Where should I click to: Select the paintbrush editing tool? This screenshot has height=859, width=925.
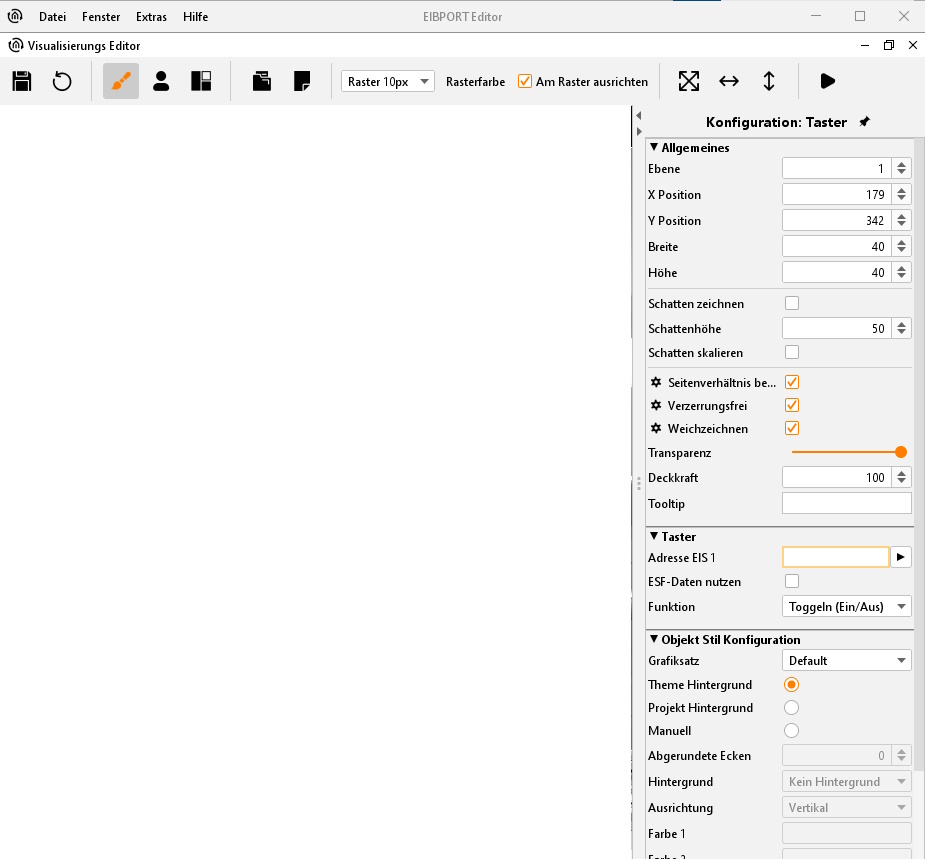(x=121, y=81)
